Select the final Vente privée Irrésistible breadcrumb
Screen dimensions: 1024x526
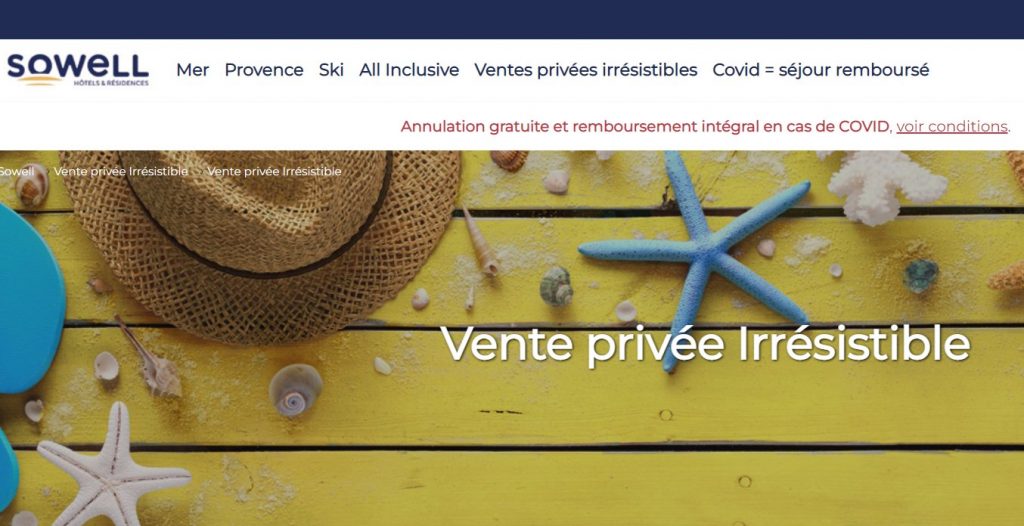click(x=274, y=171)
